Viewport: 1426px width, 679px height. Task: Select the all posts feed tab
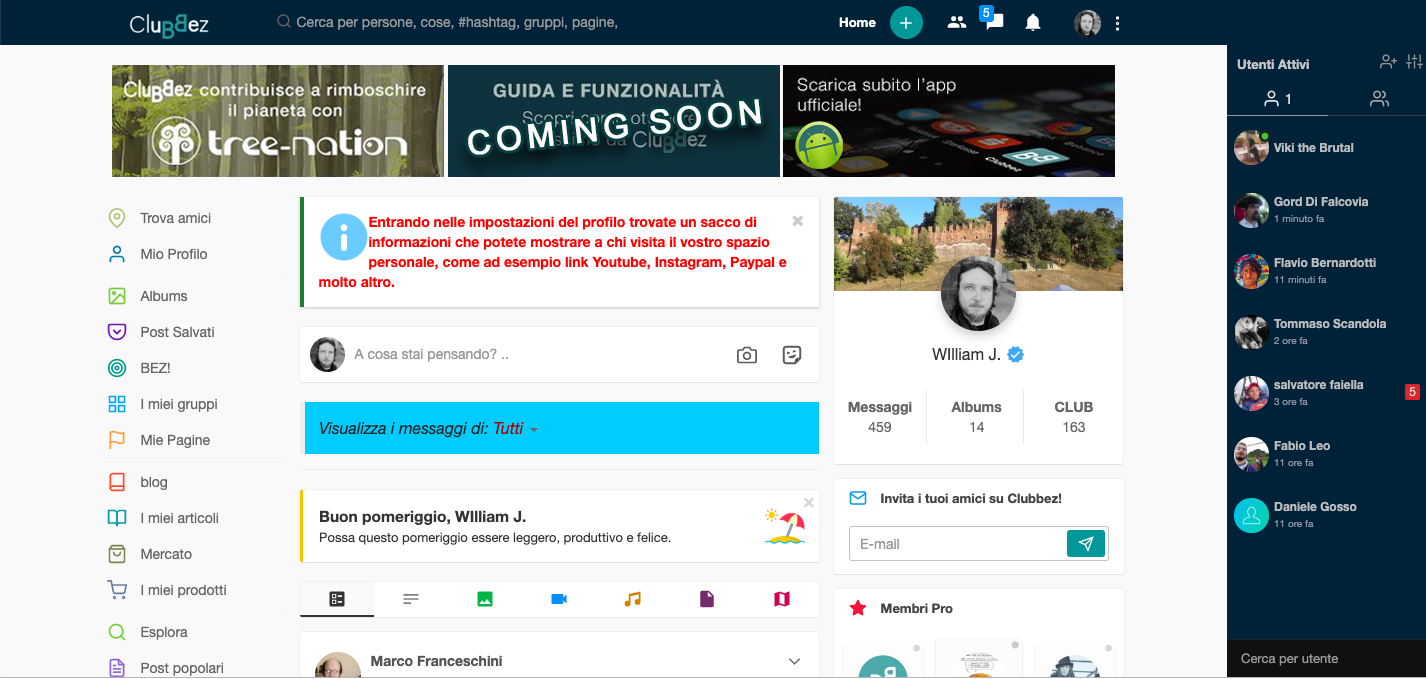[337, 599]
